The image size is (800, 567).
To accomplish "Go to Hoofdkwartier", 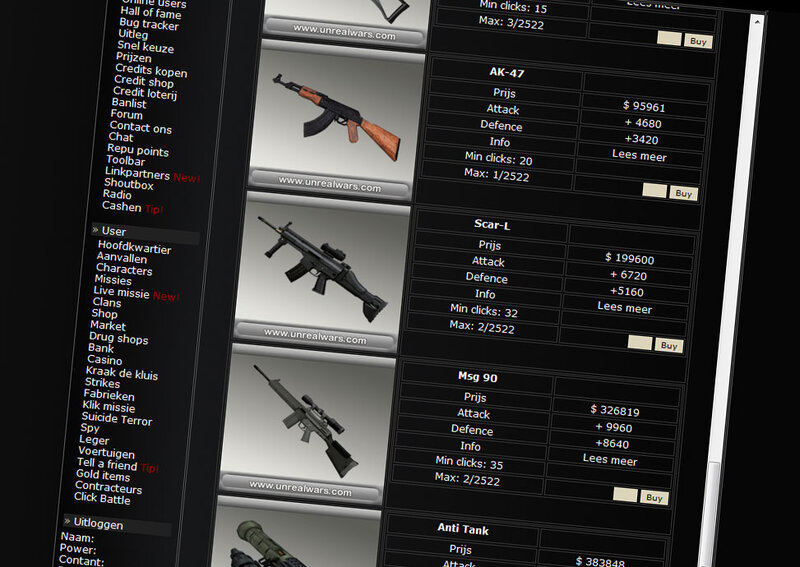I will (134, 248).
